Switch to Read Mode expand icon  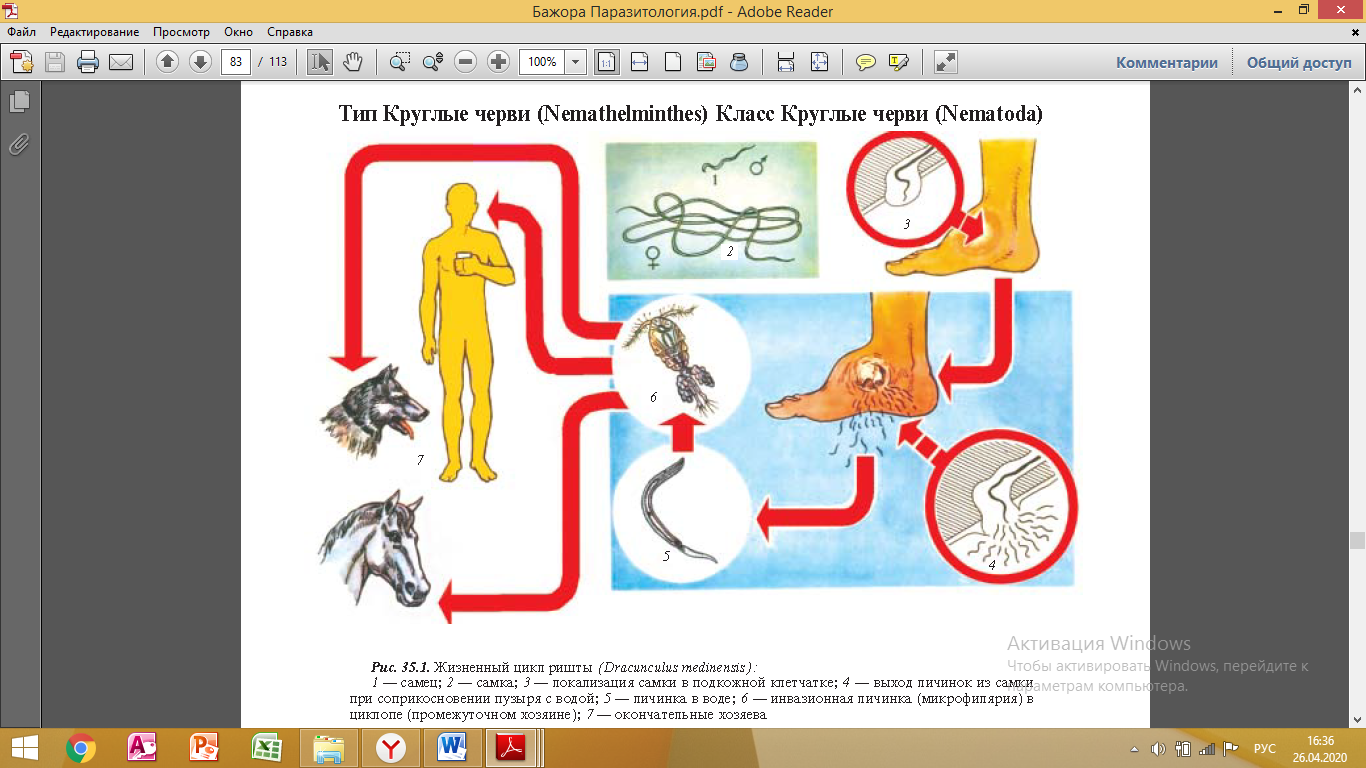[945, 62]
